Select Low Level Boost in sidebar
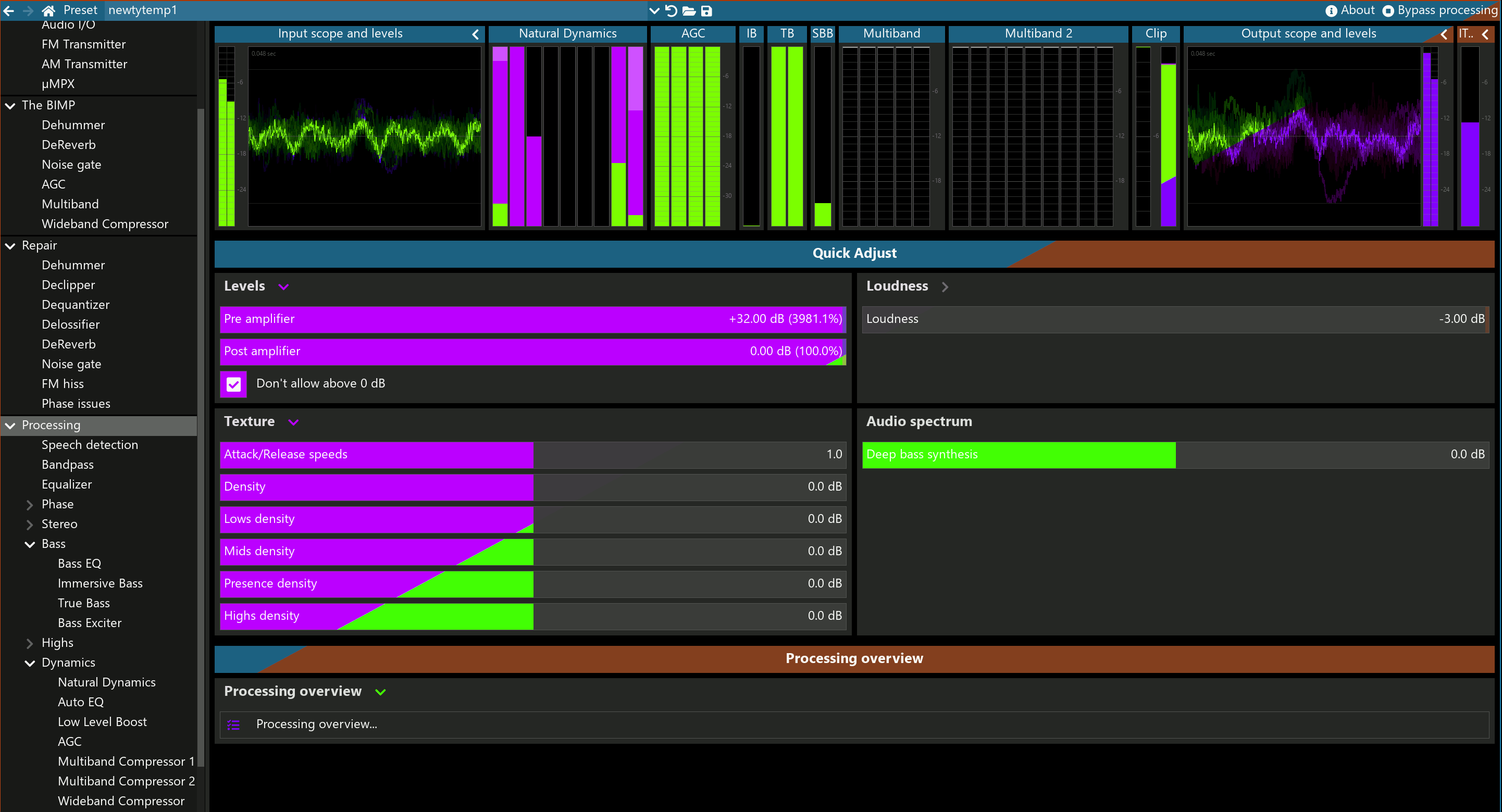 coord(102,723)
